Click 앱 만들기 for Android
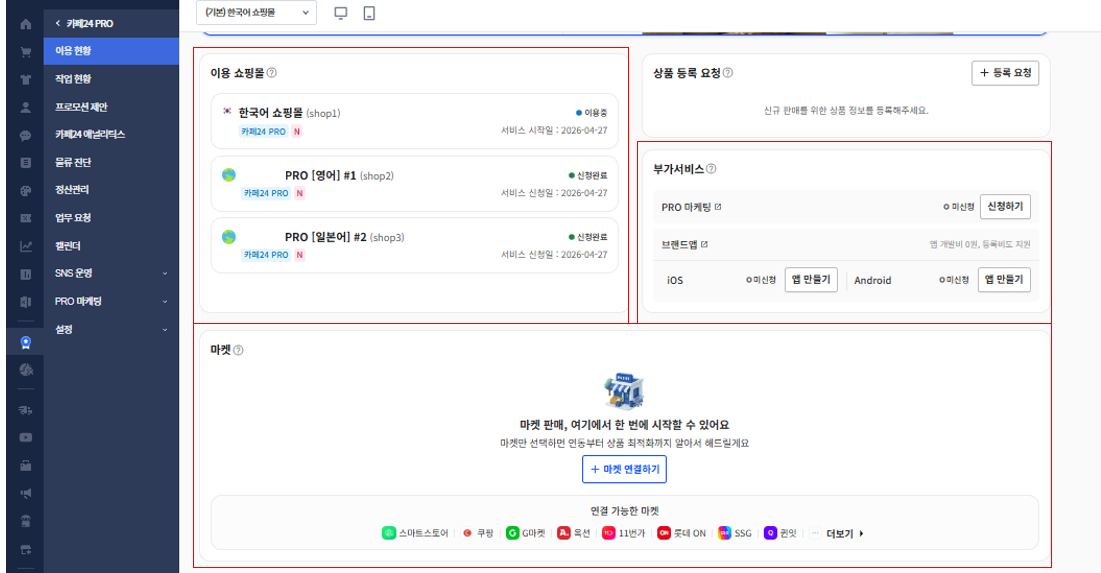Viewport: 1101px width, 573px height. tap(1004, 279)
